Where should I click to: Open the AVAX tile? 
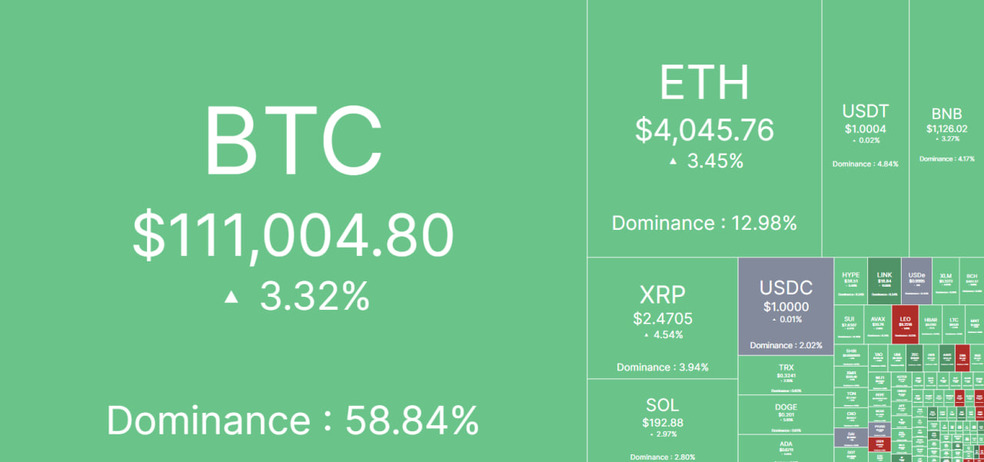[x=878, y=323]
